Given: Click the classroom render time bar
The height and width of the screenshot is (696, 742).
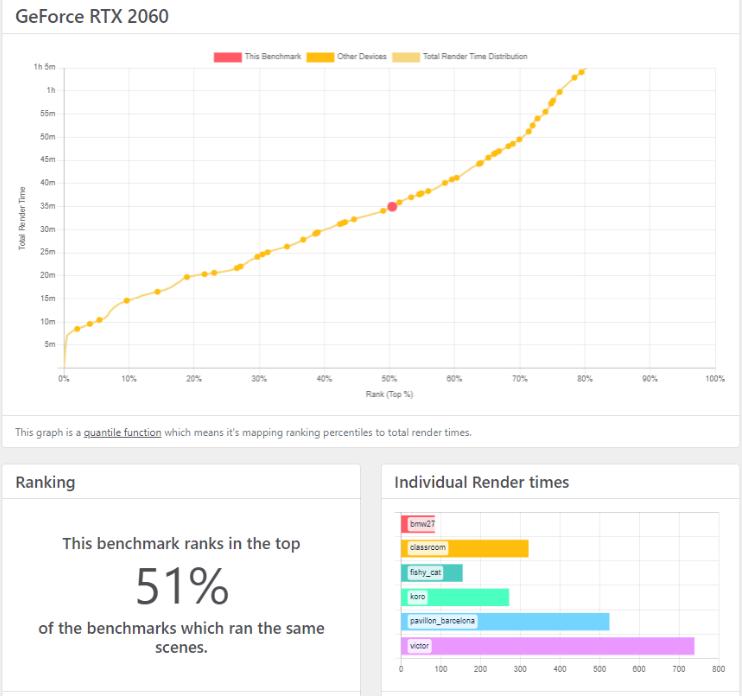Looking at the screenshot, I should point(465,548).
